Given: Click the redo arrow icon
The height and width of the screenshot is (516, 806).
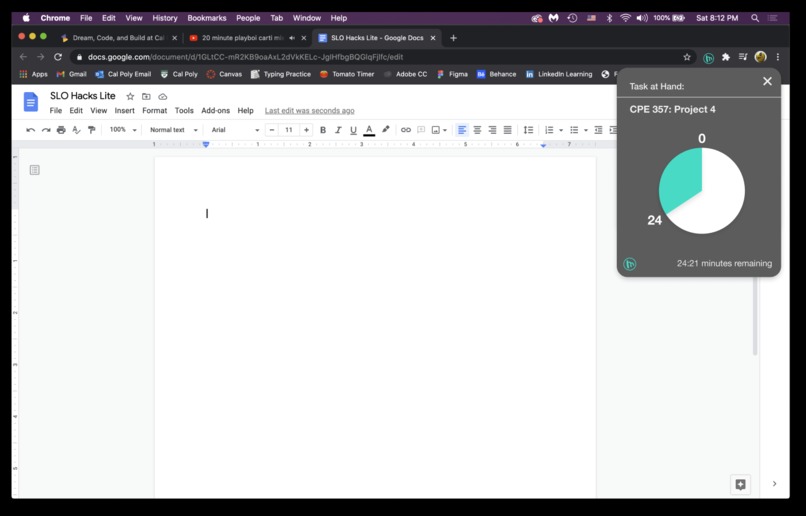Looking at the screenshot, I should 46,130.
